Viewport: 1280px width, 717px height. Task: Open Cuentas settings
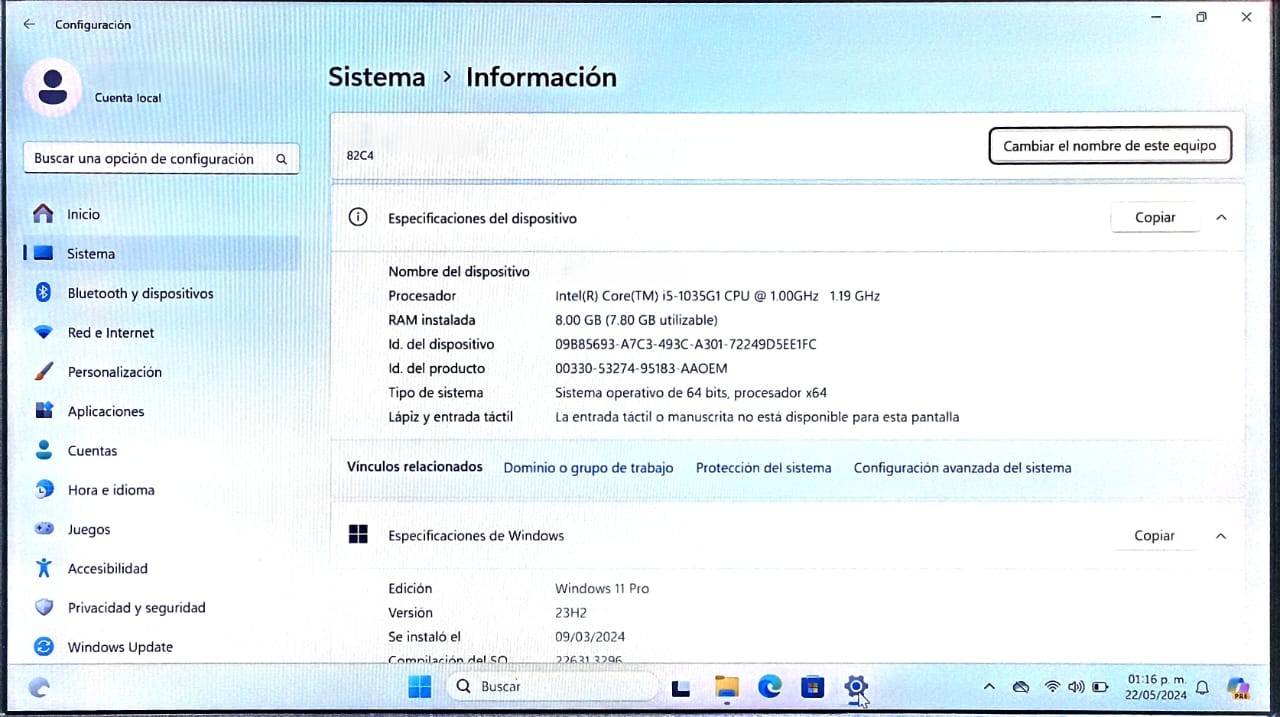[160, 451]
